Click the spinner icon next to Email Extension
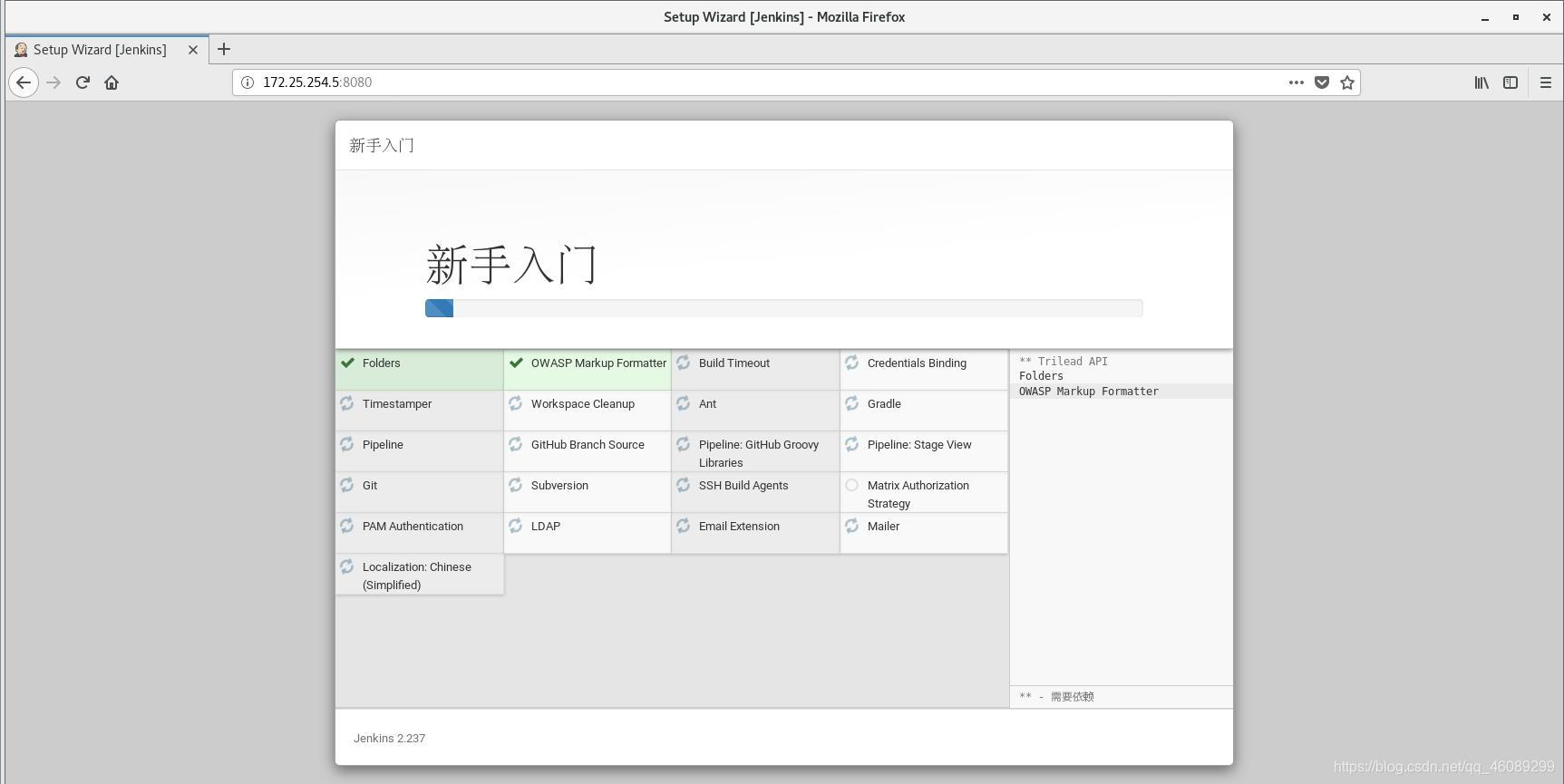The height and width of the screenshot is (784, 1564). [x=684, y=526]
